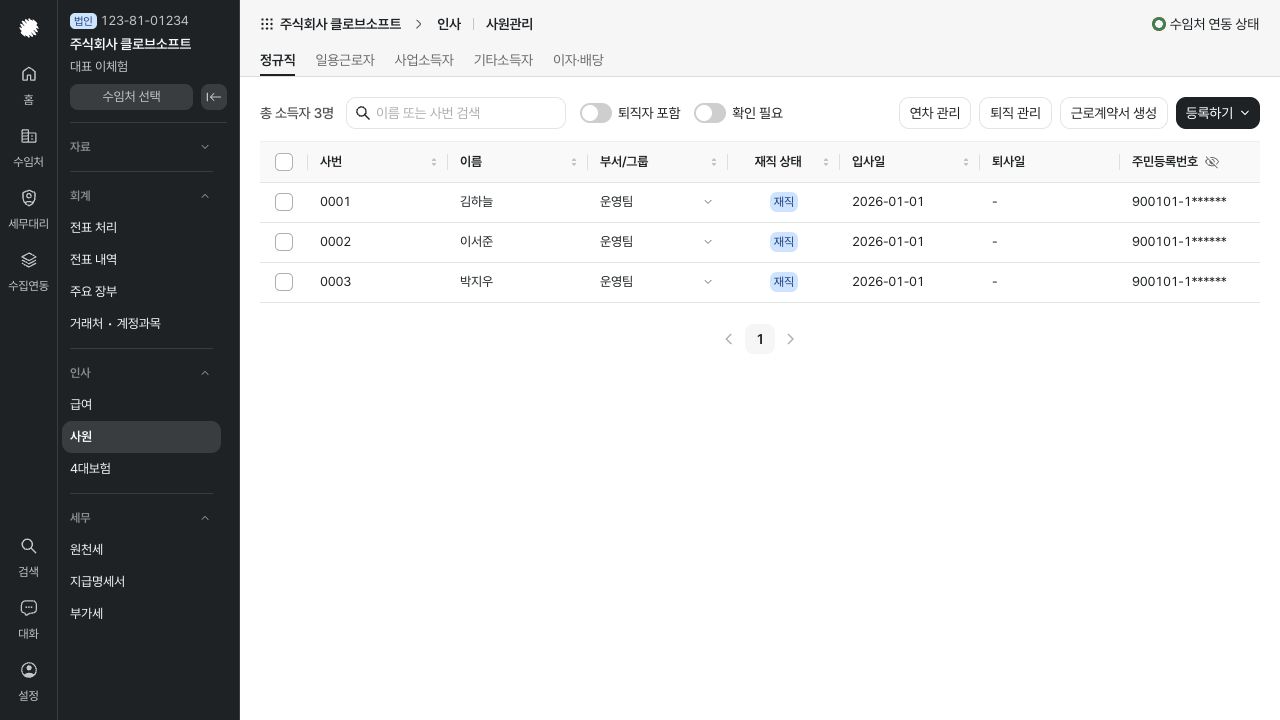Click the 연차 관리 button
The width and height of the screenshot is (1280, 720).
pos(935,113)
